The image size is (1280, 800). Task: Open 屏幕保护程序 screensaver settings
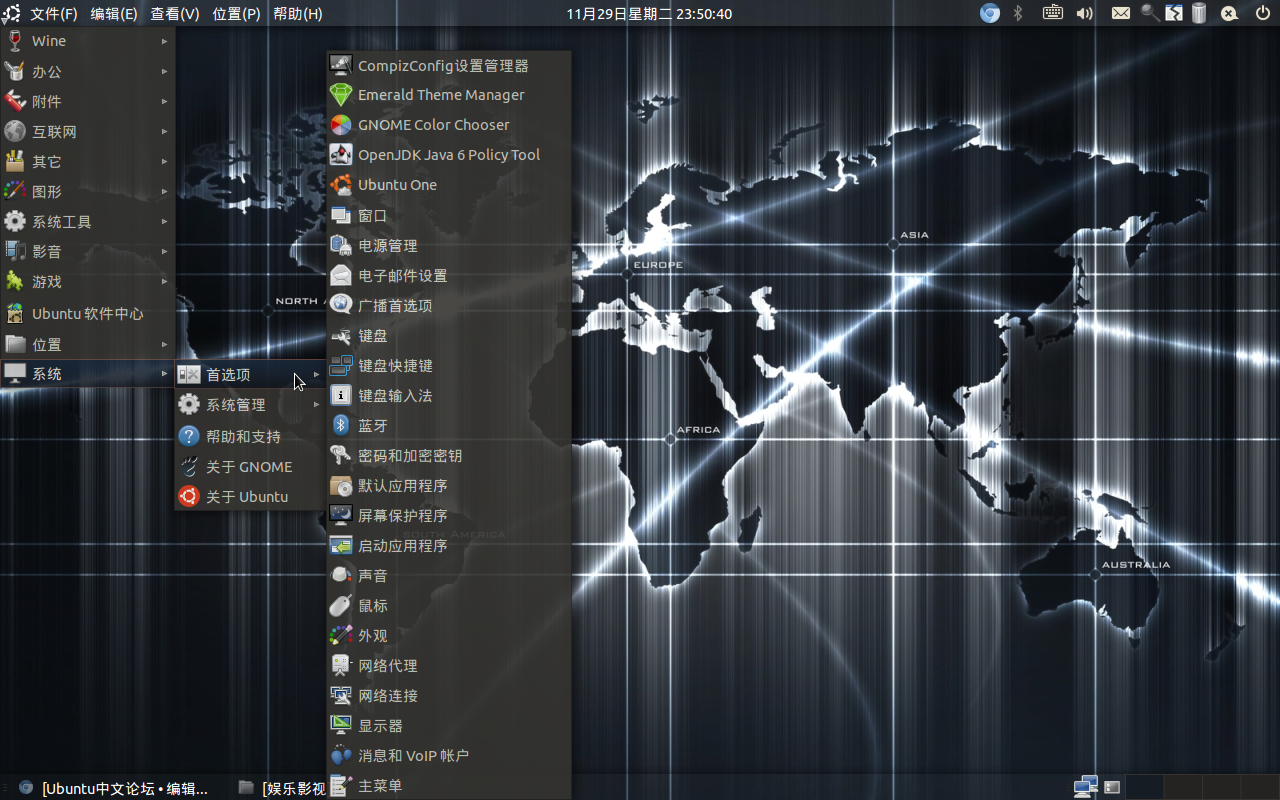click(449, 515)
